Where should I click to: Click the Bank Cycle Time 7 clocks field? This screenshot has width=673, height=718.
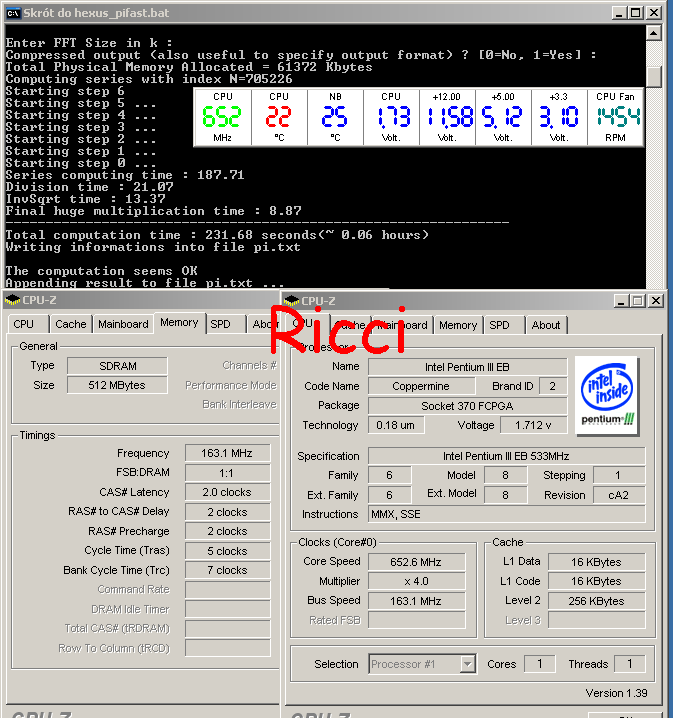pos(228,570)
